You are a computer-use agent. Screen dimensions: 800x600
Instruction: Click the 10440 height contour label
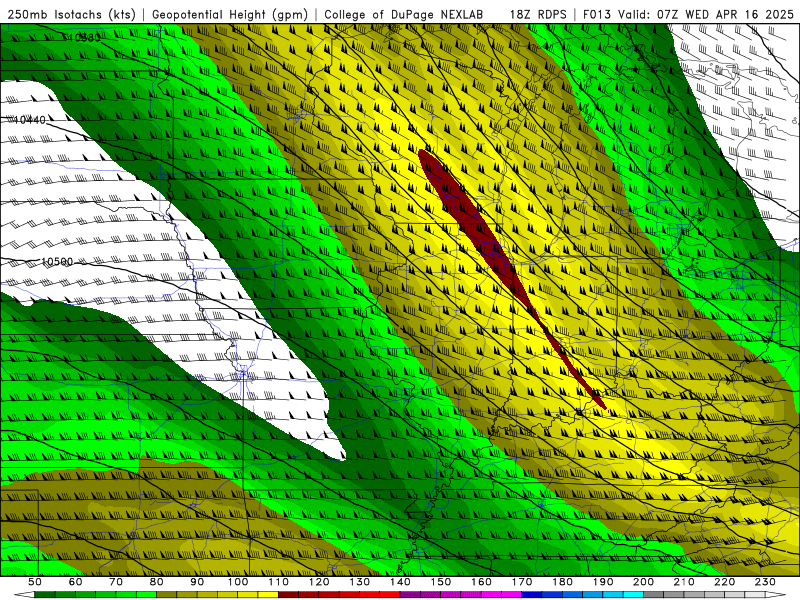(30, 120)
